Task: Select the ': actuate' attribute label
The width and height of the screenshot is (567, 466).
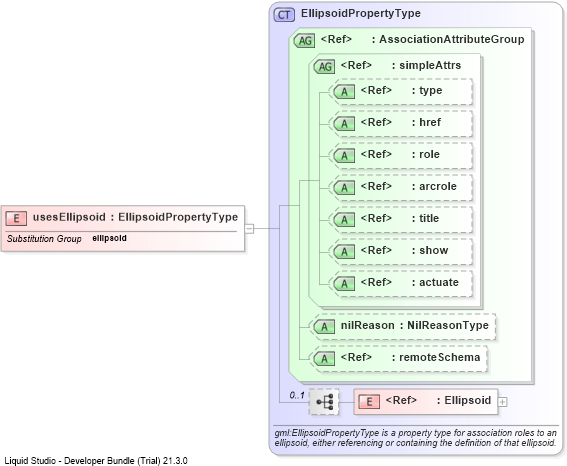Action: 435,282
